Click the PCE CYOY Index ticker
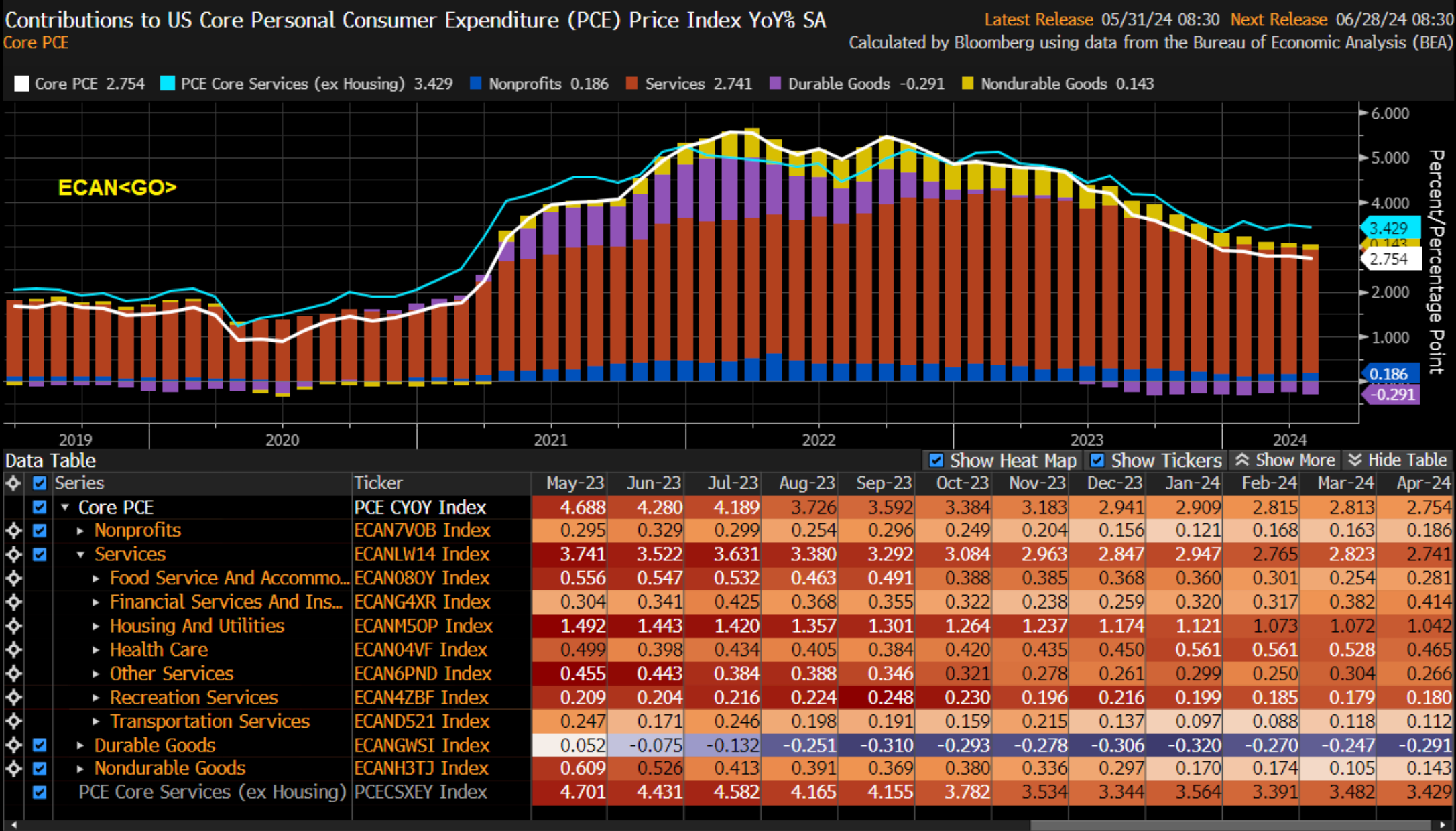Image resolution: width=1456 pixels, height=831 pixels. tap(420, 507)
